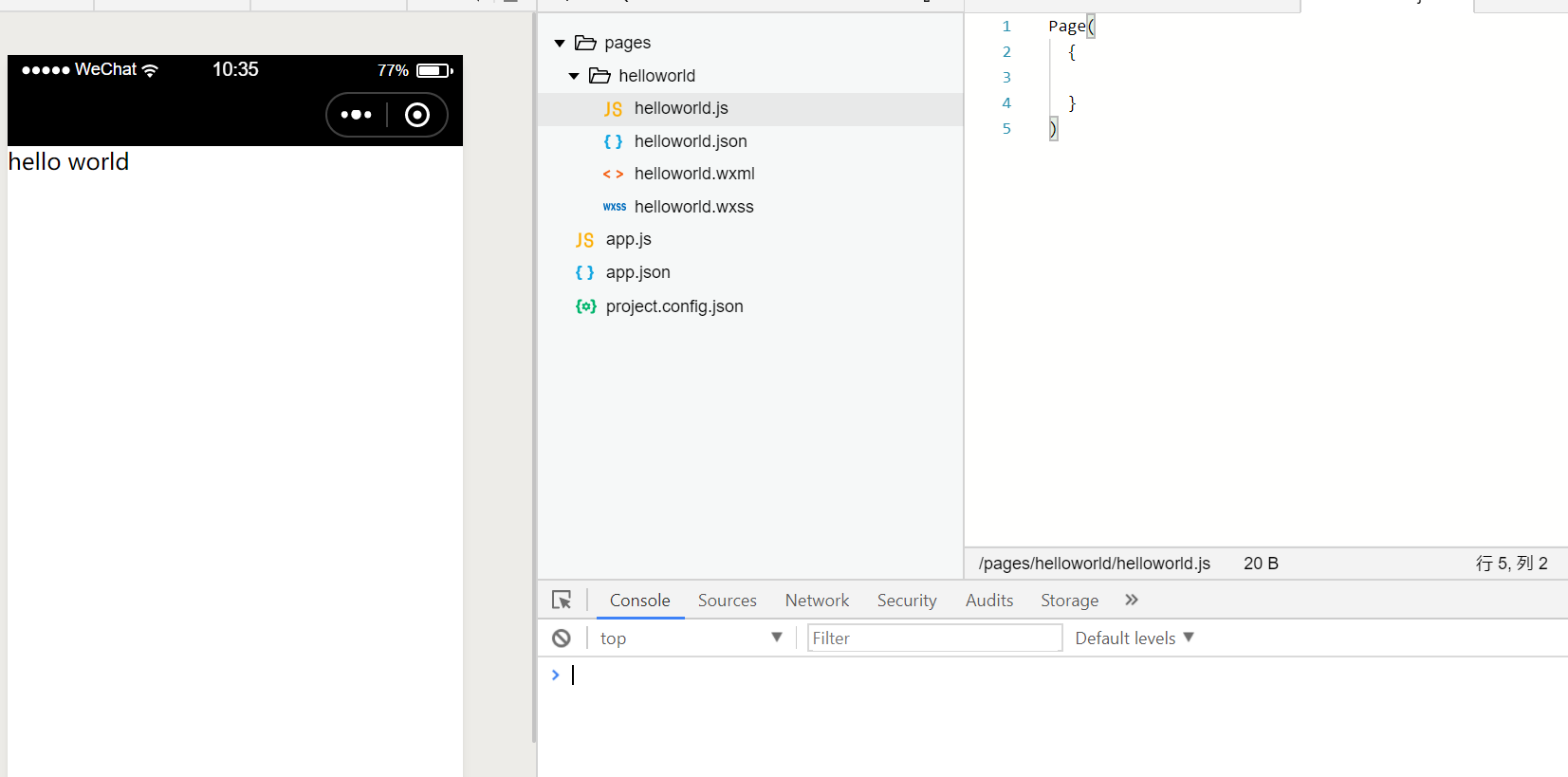Viewport: 1568px width, 777px height.
Task: Click the 'Page(' code on line 1
Action: click(1072, 27)
